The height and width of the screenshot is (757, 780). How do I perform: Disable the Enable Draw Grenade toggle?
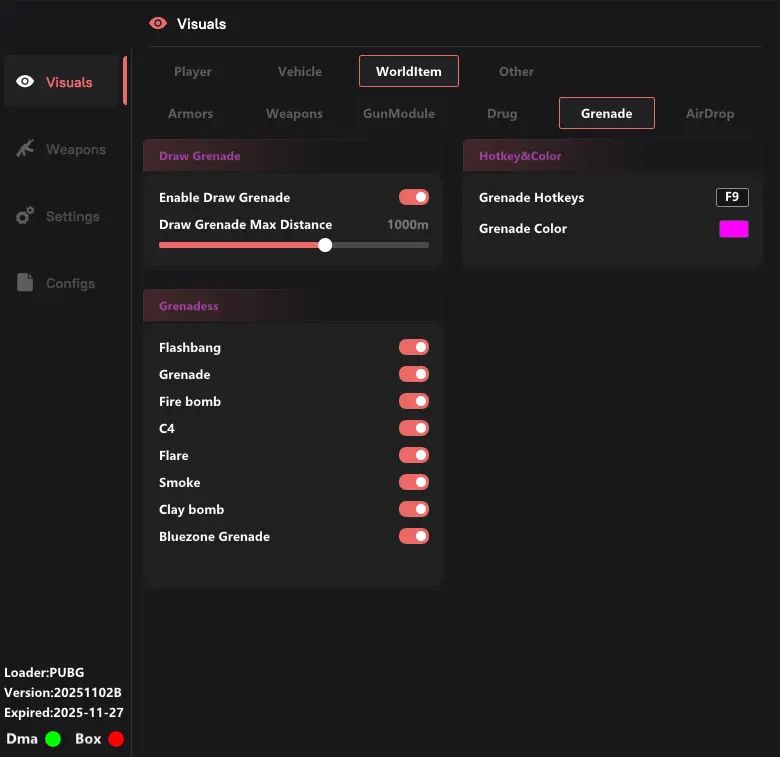click(414, 197)
